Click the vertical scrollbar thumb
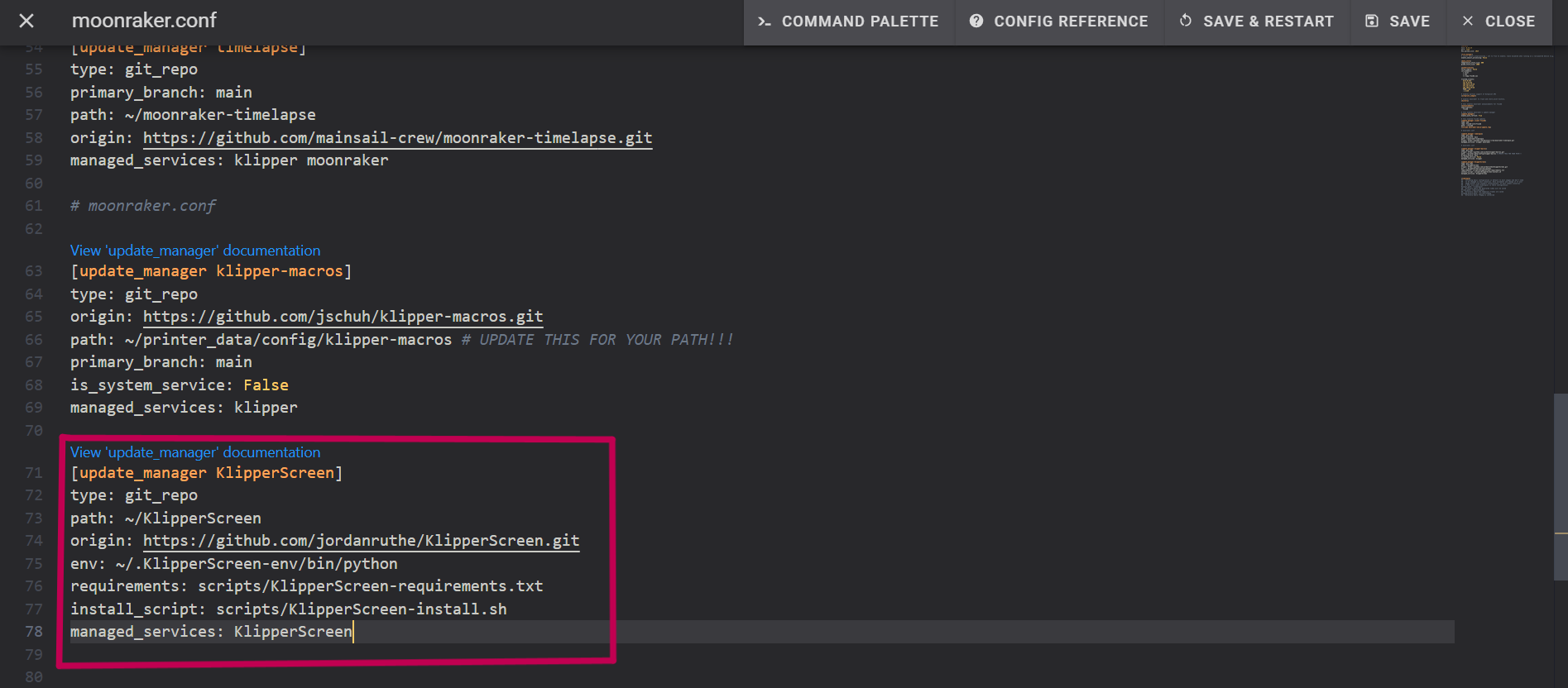Viewport: 1568px width, 688px height. point(1561,486)
